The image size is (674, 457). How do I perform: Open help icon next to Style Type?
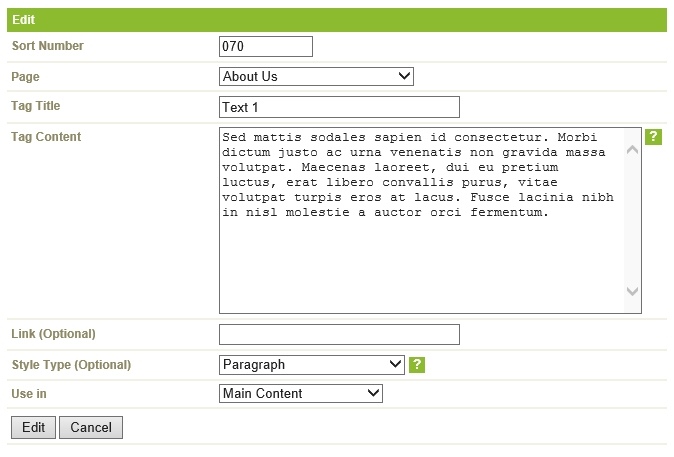coord(417,365)
